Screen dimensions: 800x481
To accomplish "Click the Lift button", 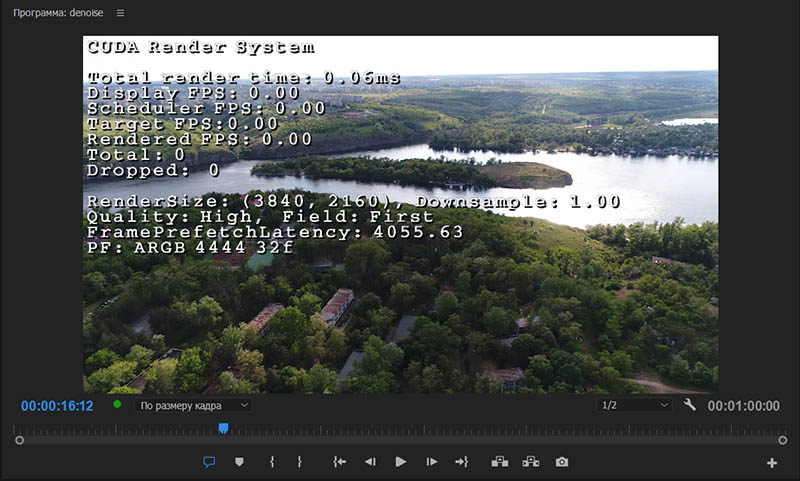I will [499, 462].
